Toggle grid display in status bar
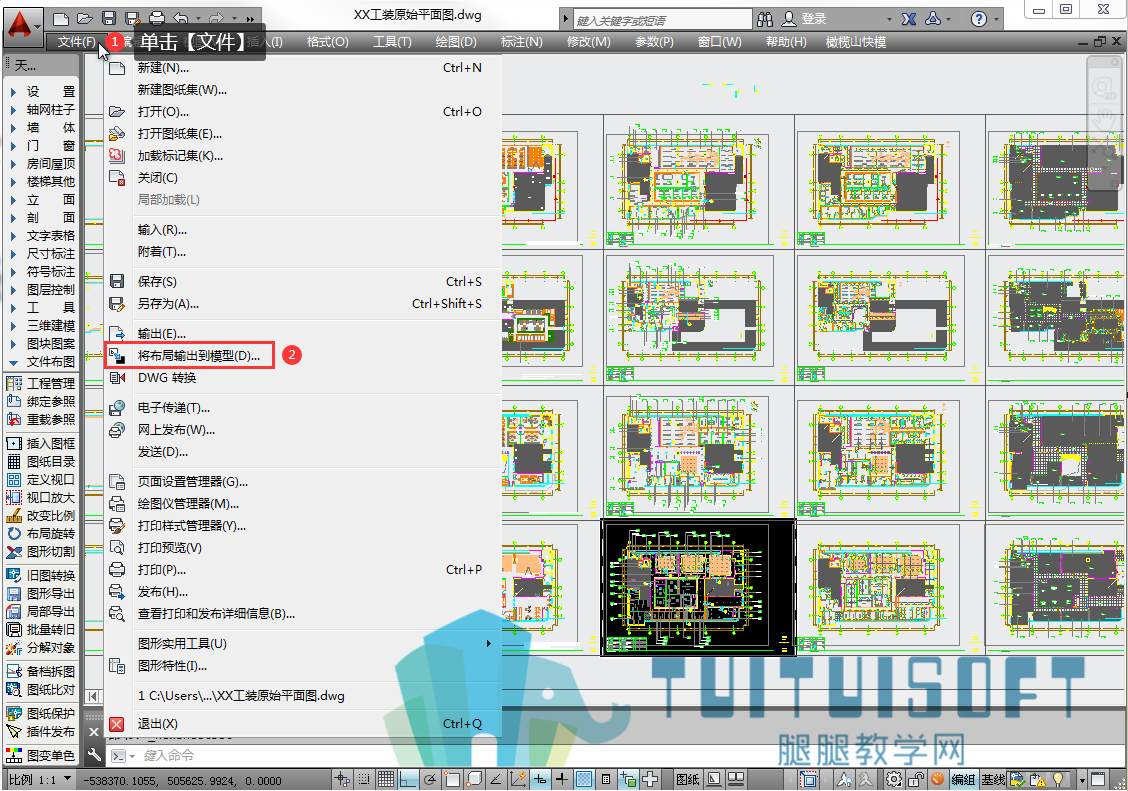The image size is (1128, 791). pyautogui.click(x=386, y=779)
